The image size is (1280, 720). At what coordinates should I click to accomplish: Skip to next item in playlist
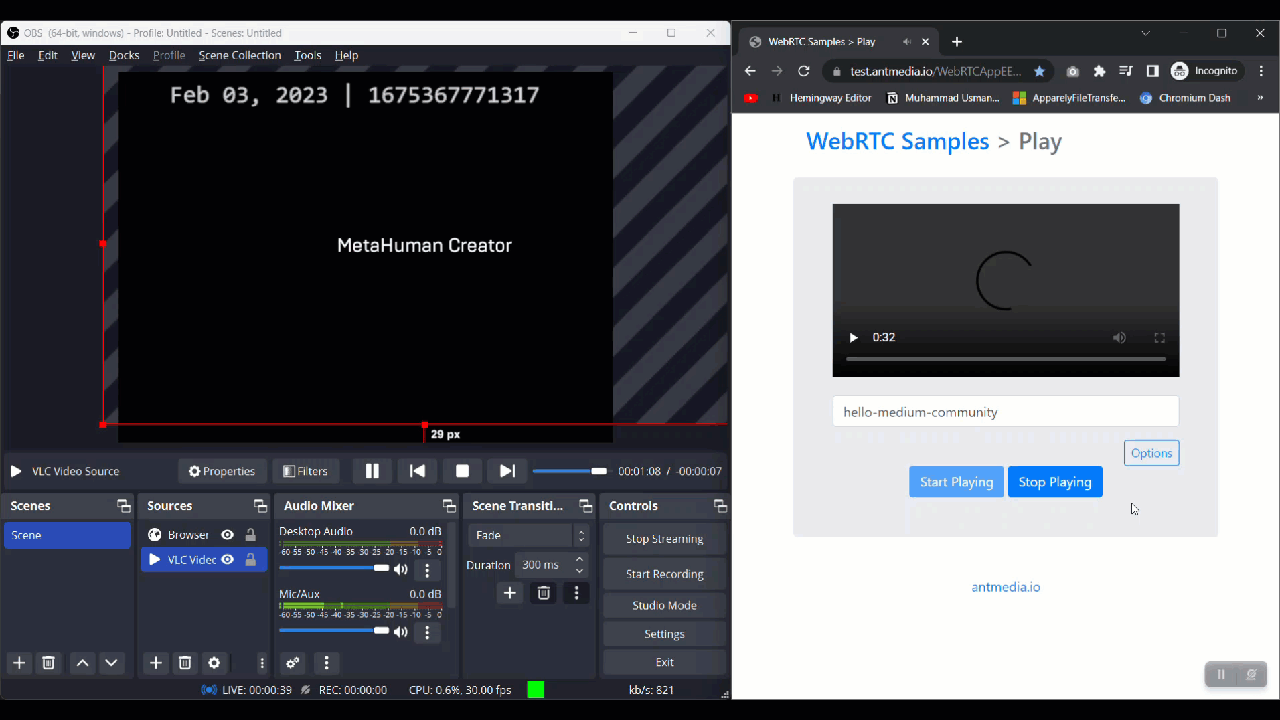507,471
